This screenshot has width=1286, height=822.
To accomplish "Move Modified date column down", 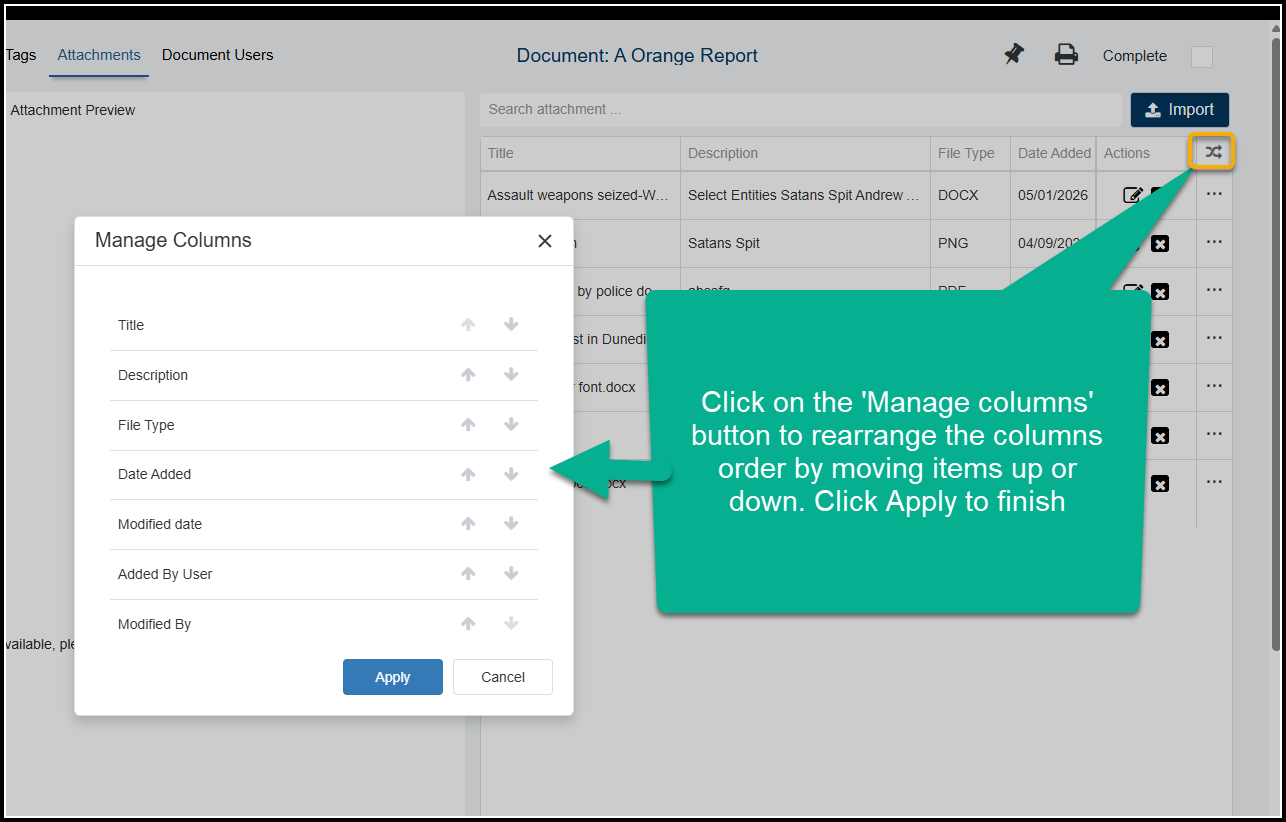I will click(x=511, y=524).
